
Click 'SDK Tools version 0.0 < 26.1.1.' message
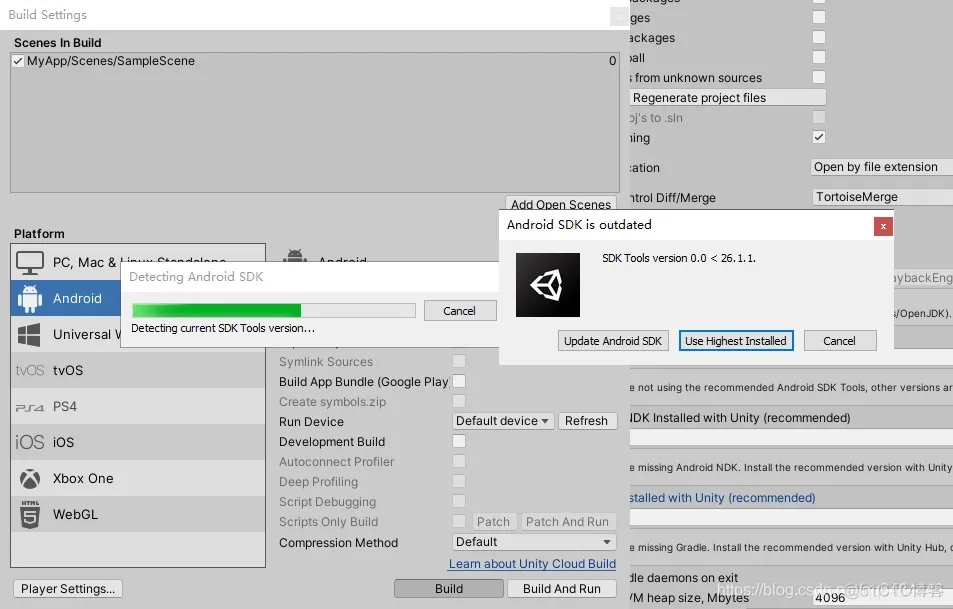click(x=679, y=258)
